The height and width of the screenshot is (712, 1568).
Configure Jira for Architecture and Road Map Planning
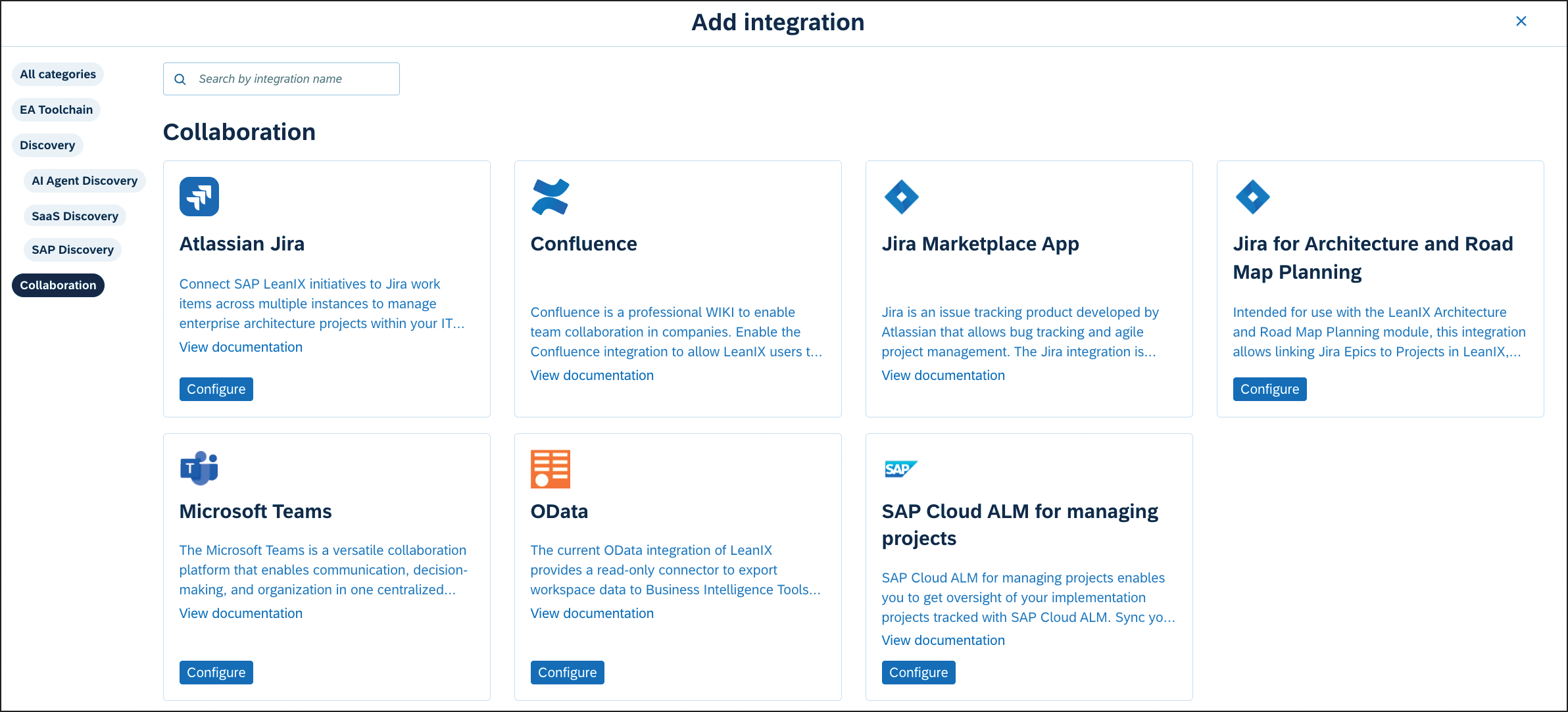(1269, 389)
